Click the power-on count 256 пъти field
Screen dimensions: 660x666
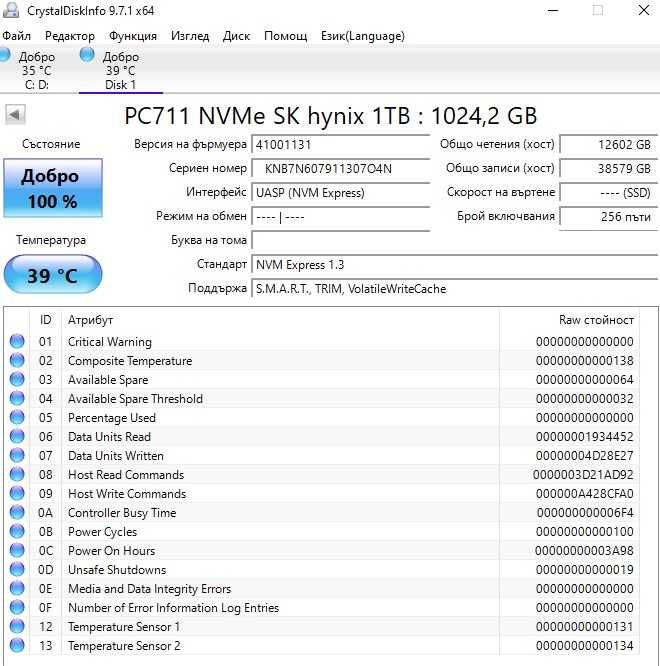click(x=609, y=217)
